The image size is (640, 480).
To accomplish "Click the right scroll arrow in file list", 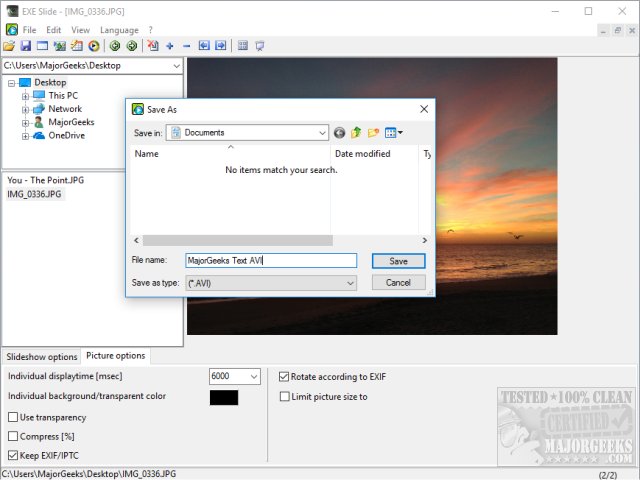I will 424,240.
